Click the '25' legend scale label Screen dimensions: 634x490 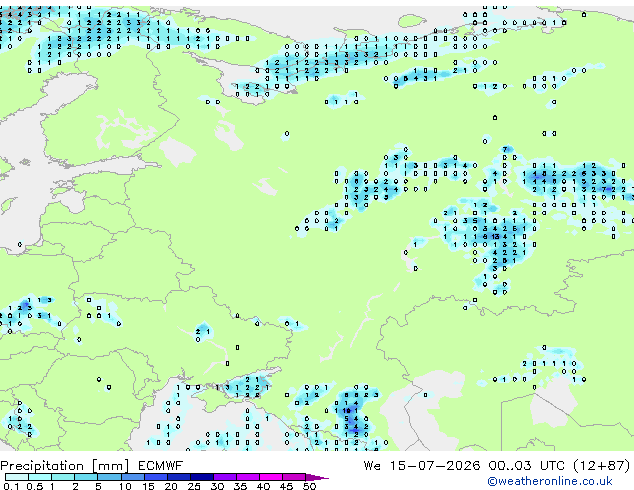194,486
